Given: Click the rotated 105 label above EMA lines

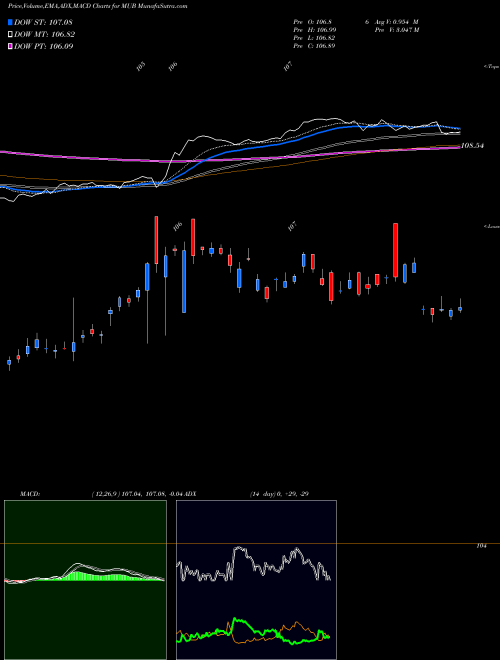Looking at the screenshot, I should (141, 67).
